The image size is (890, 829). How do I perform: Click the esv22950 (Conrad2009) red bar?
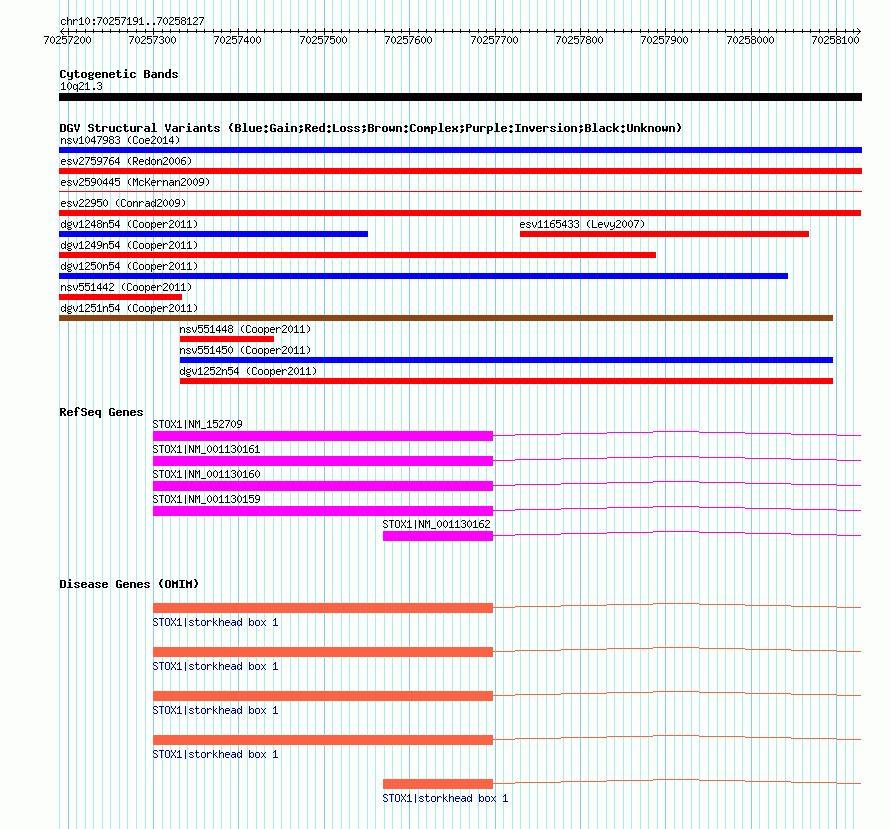(x=460, y=213)
